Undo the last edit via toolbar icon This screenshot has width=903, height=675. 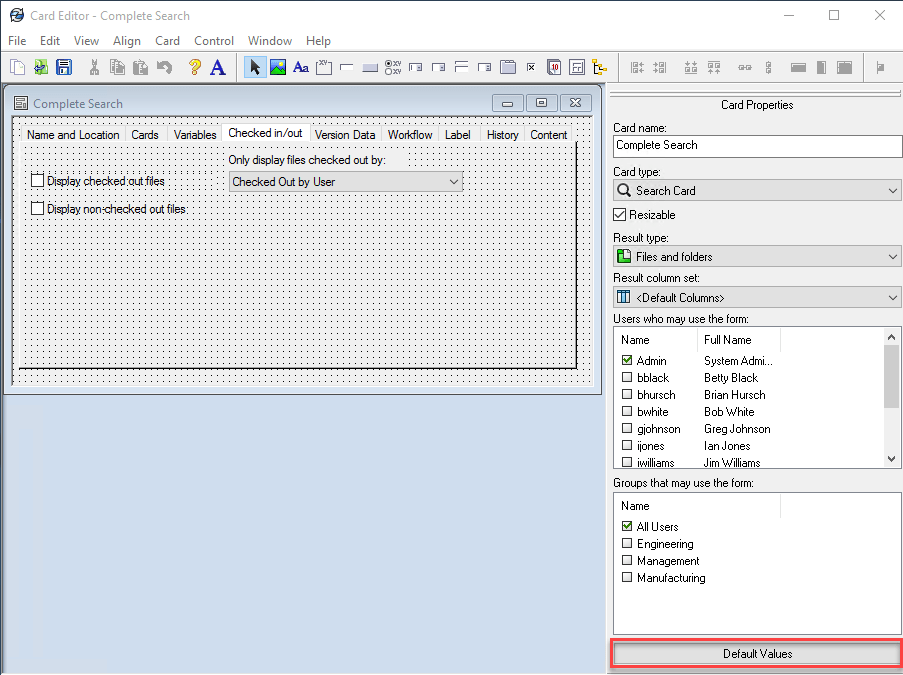pyautogui.click(x=164, y=66)
